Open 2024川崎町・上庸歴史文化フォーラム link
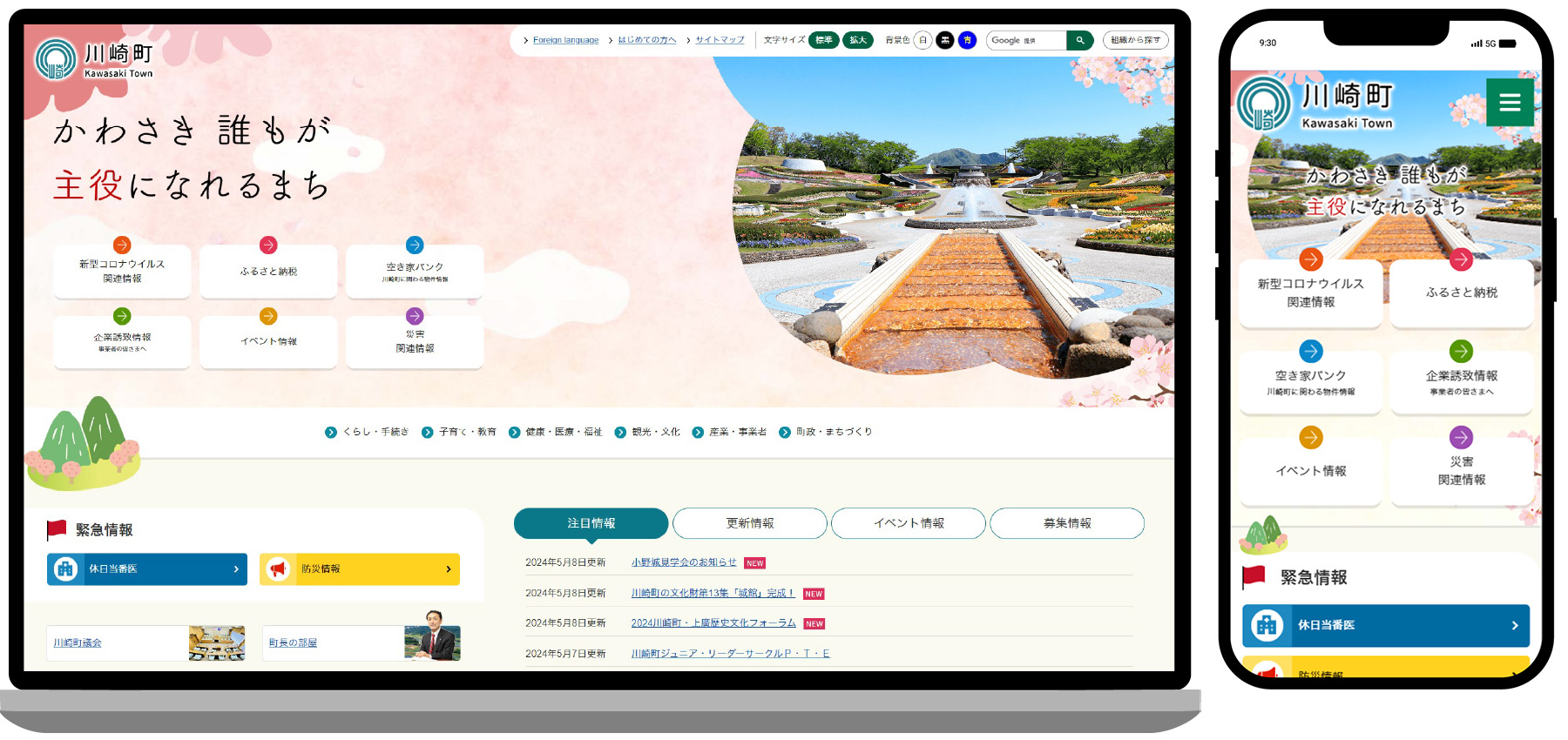The image size is (1568, 740). (713, 623)
